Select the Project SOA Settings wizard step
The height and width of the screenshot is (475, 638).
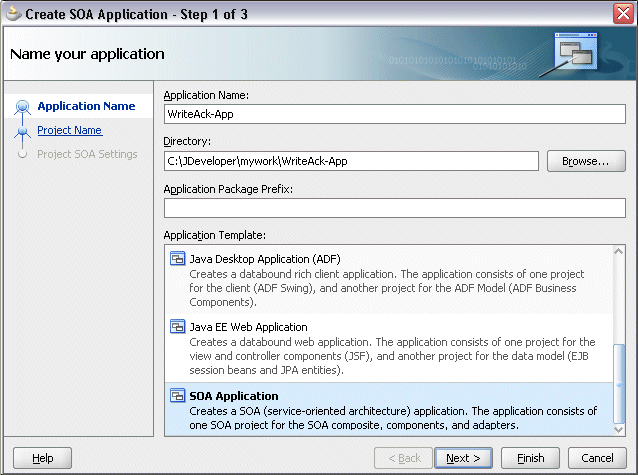87,154
